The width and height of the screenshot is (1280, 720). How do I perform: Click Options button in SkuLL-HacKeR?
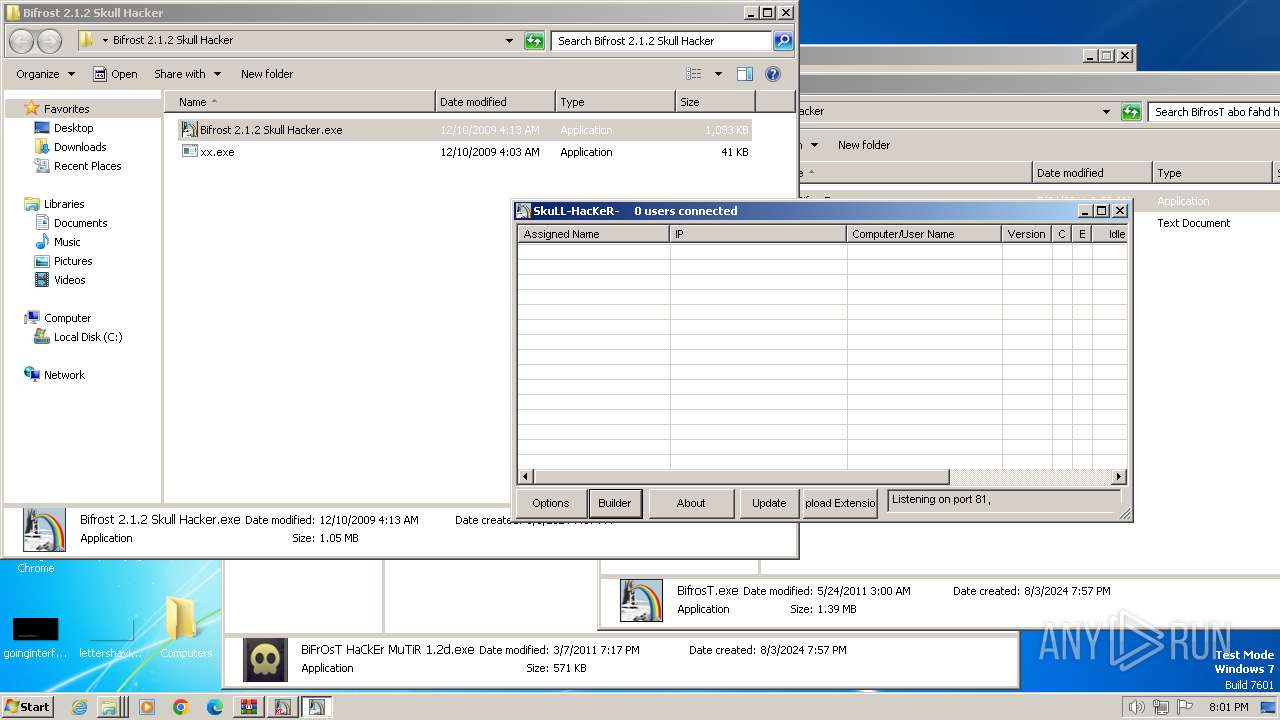coord(550,503)
